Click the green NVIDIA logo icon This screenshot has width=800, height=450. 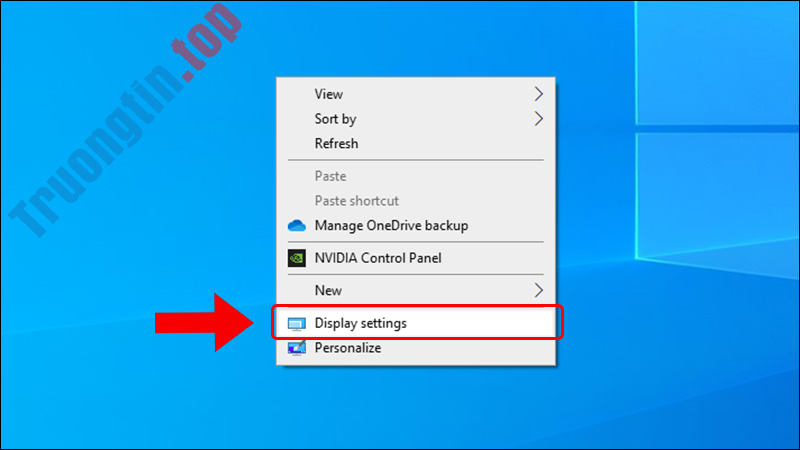click(296, 258)
